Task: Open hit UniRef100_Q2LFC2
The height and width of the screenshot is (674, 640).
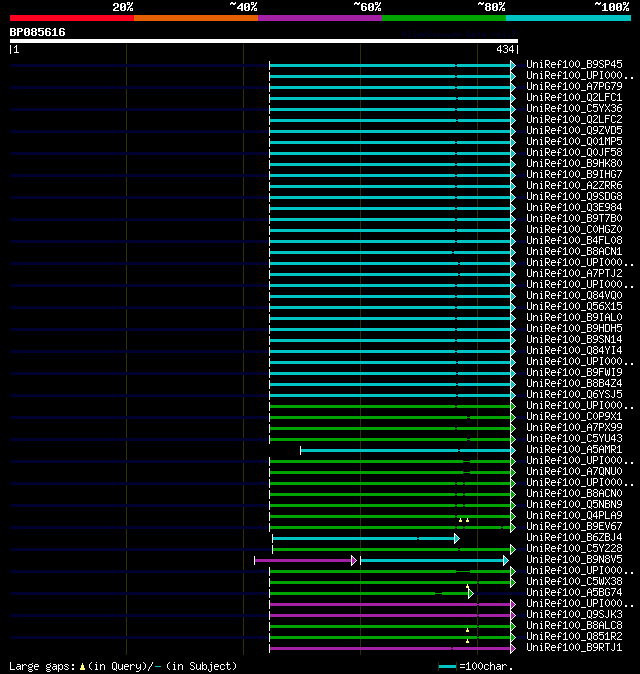Action: point(574,119)
